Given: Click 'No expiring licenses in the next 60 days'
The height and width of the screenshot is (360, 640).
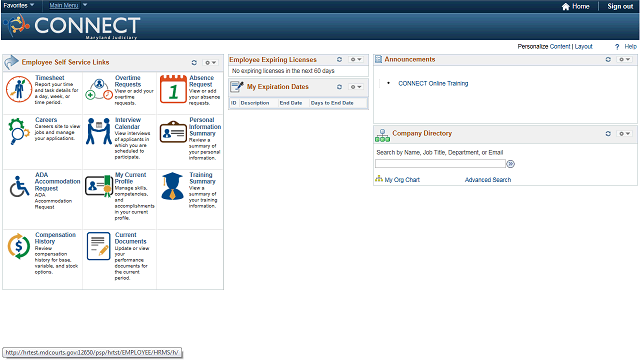Looking at the screenshot, I should click(x=283, y=71).
